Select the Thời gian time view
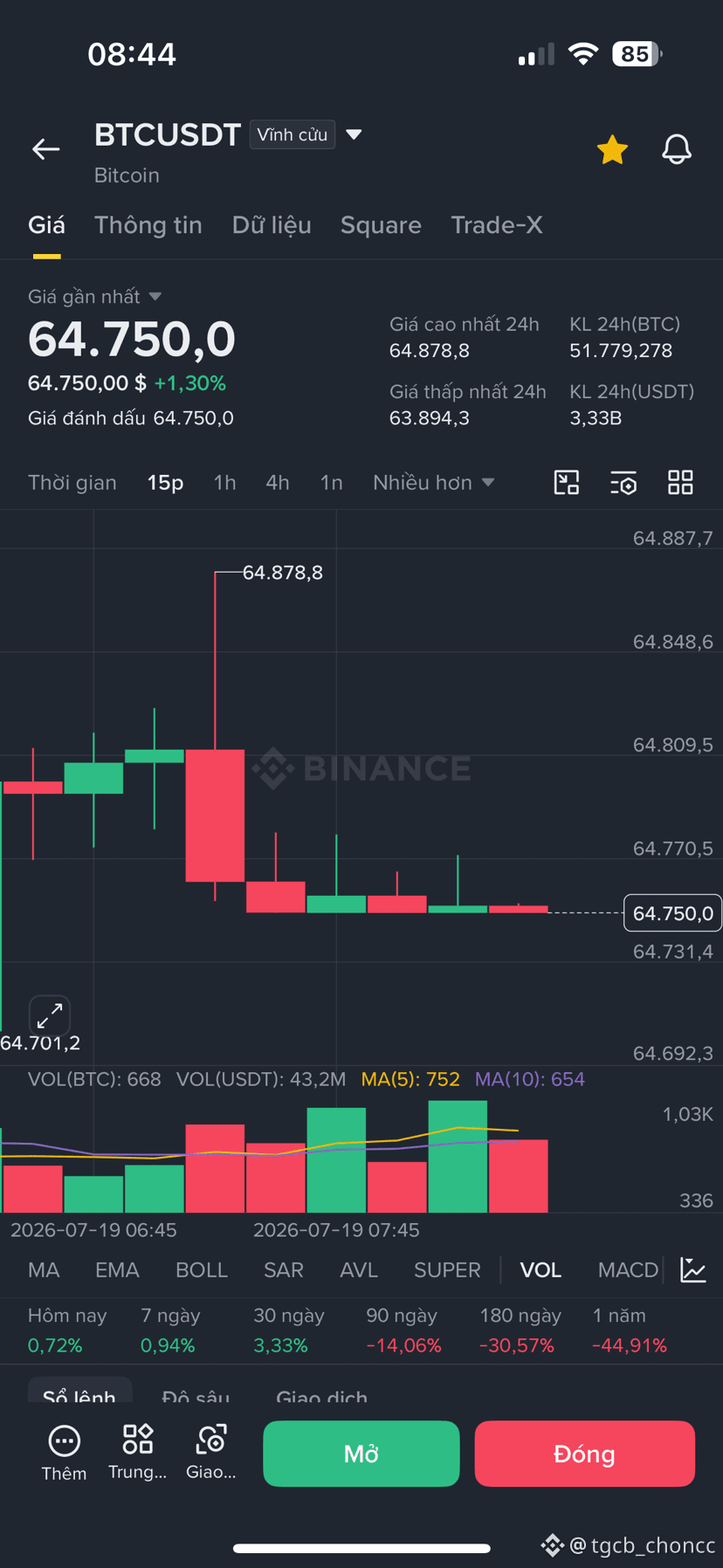Screen dimensions: 723x1568 (72, 482)
